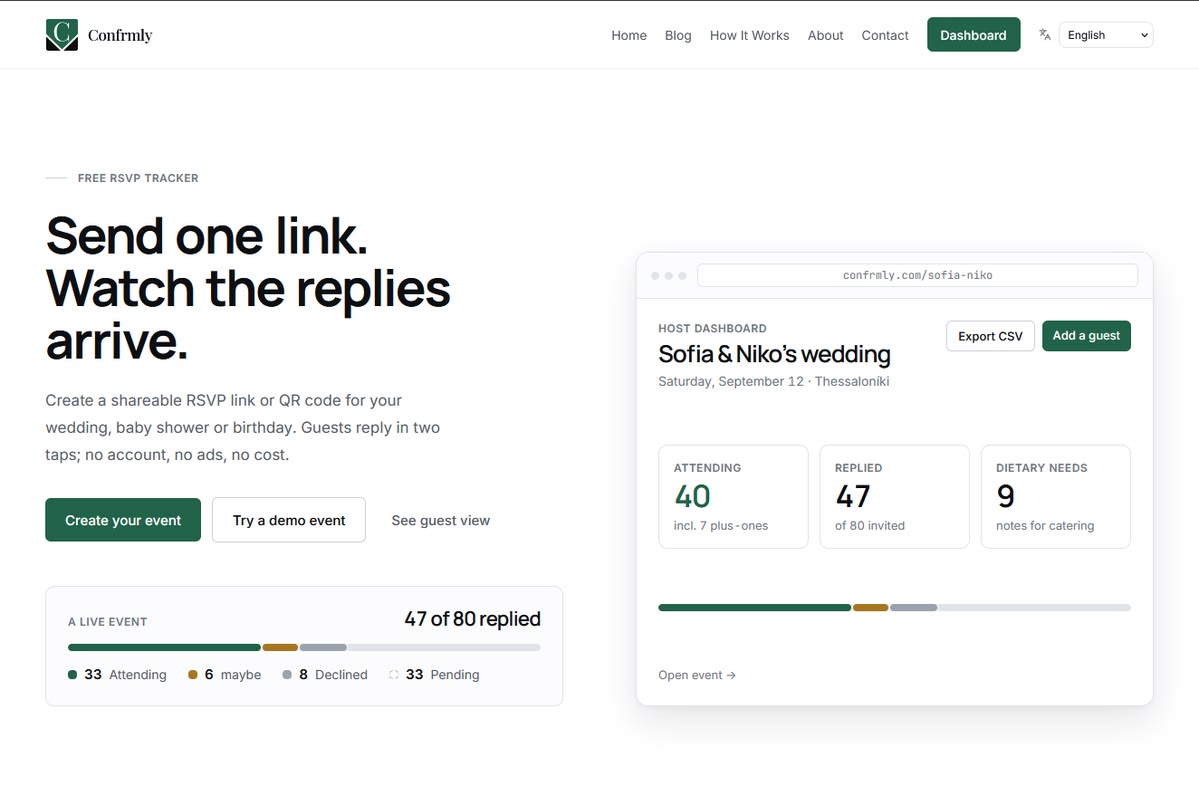This screenshot has height=786, width=1199.
Task: Click the gray Declined legend dot
Action: [x=287, y=674]
